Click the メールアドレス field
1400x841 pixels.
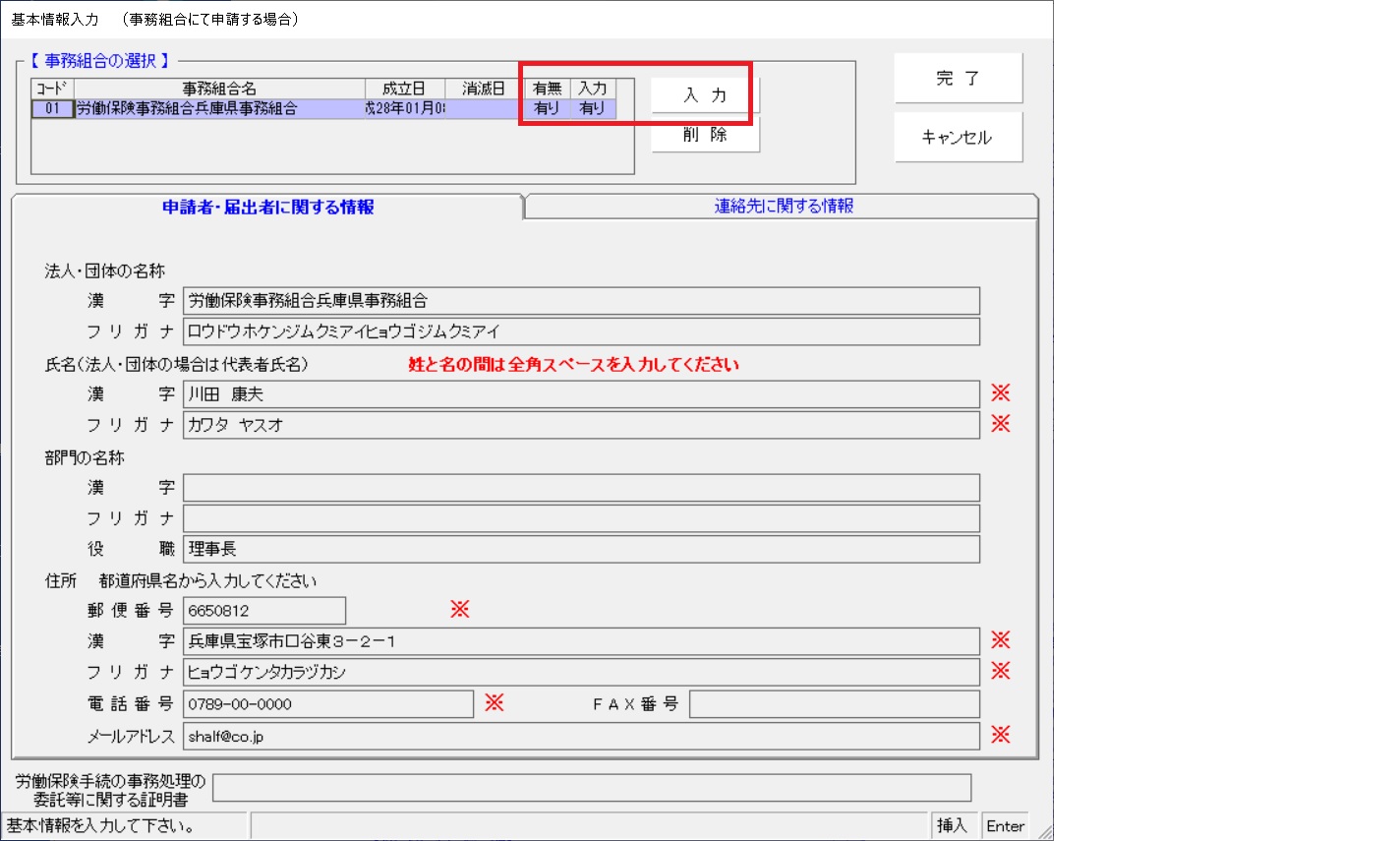580,737
